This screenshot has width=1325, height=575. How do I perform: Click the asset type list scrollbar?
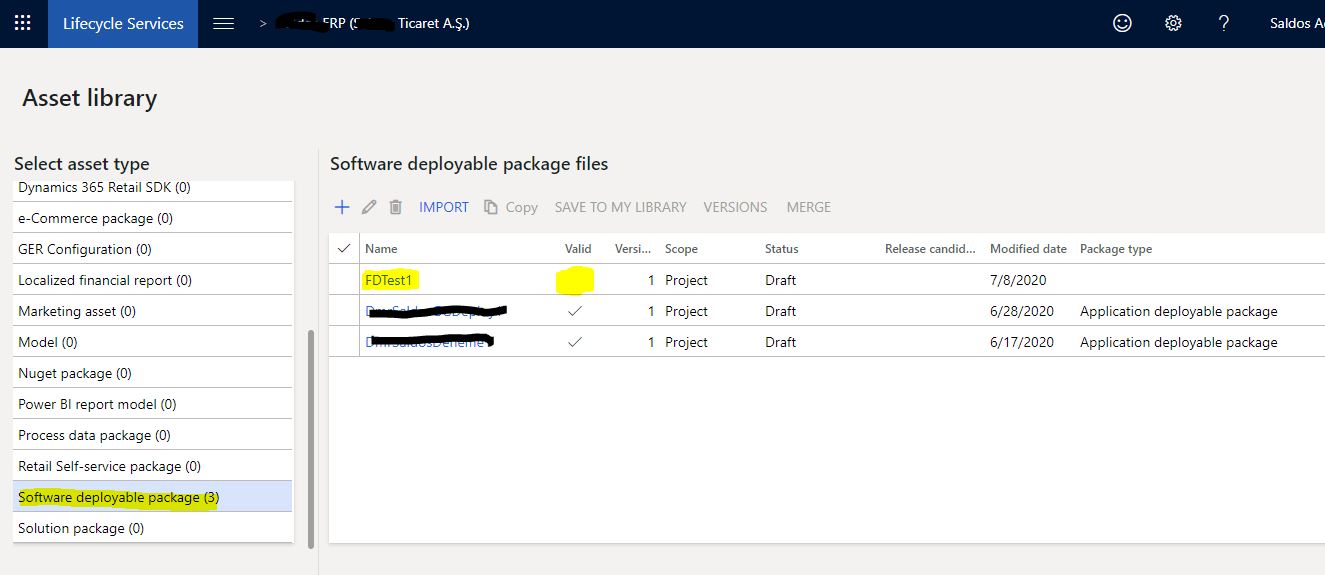[311, 438]
